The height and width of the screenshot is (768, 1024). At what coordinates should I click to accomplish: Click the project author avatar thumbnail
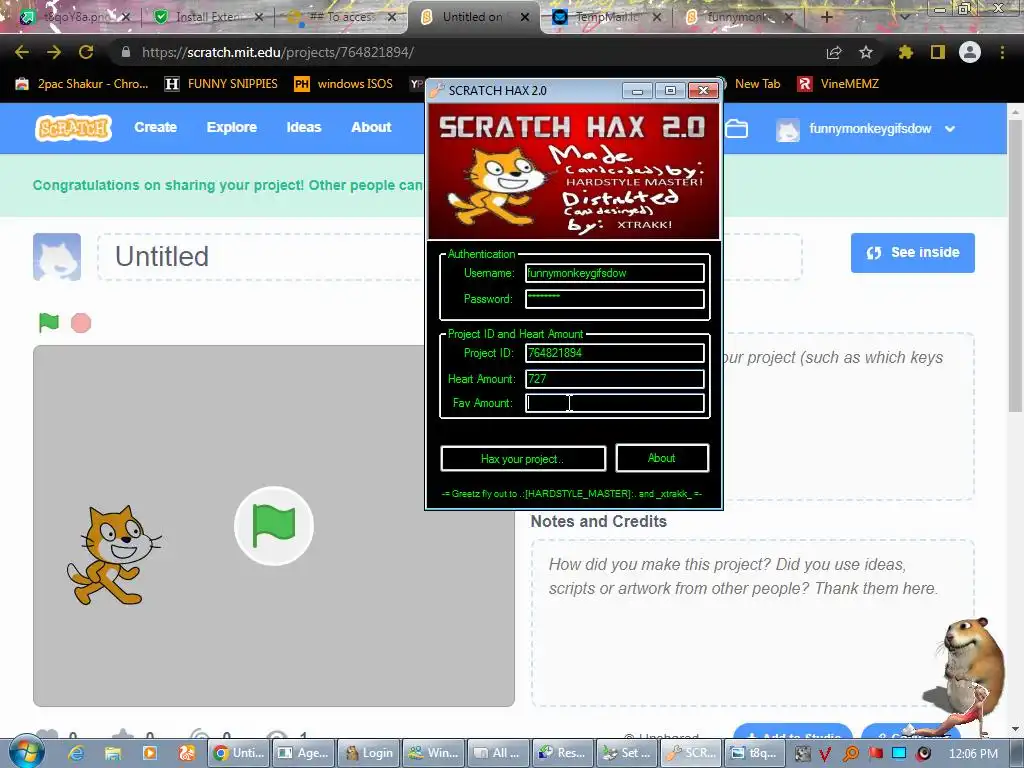(57, 257)
